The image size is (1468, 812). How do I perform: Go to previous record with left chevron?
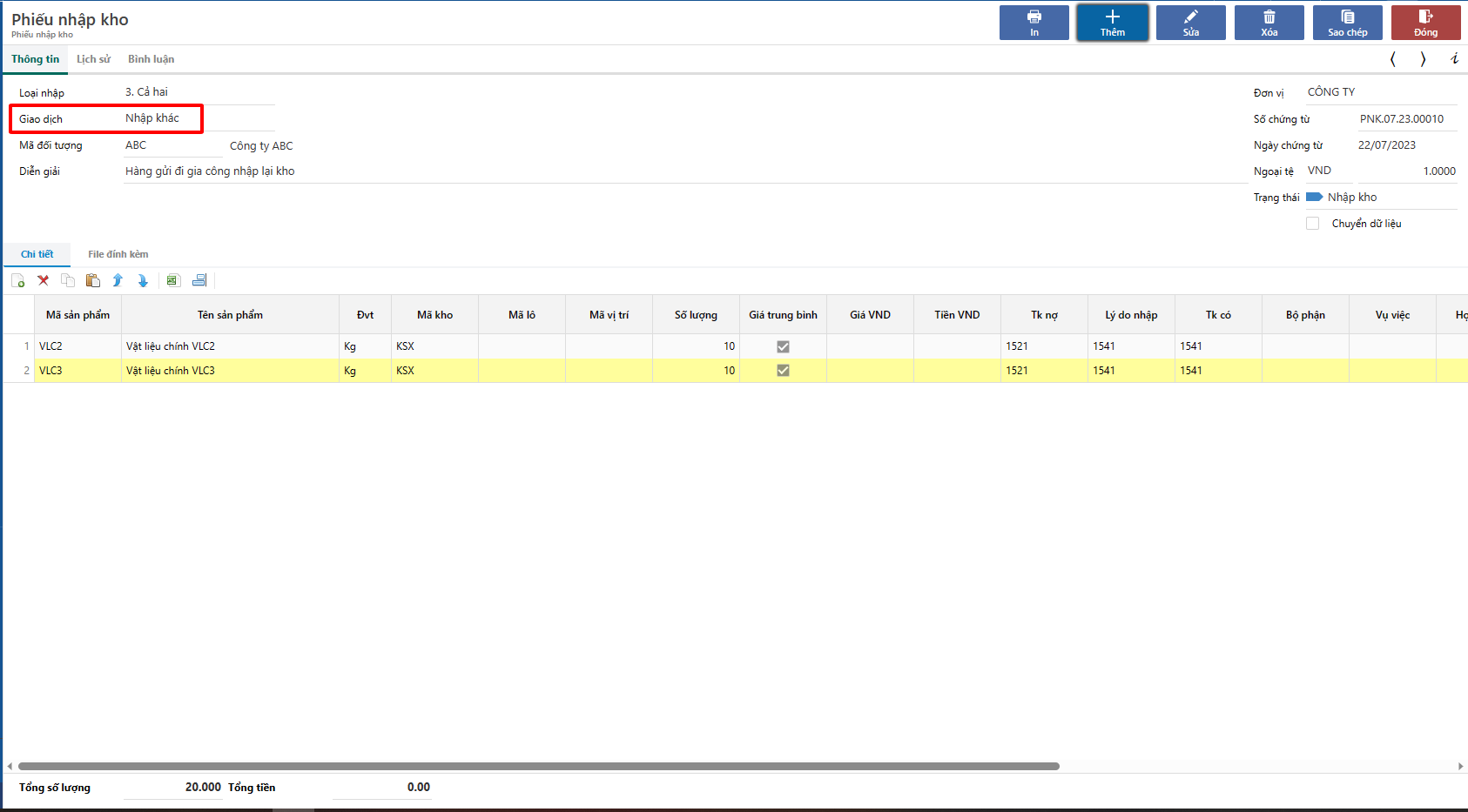click(1393, 59)
